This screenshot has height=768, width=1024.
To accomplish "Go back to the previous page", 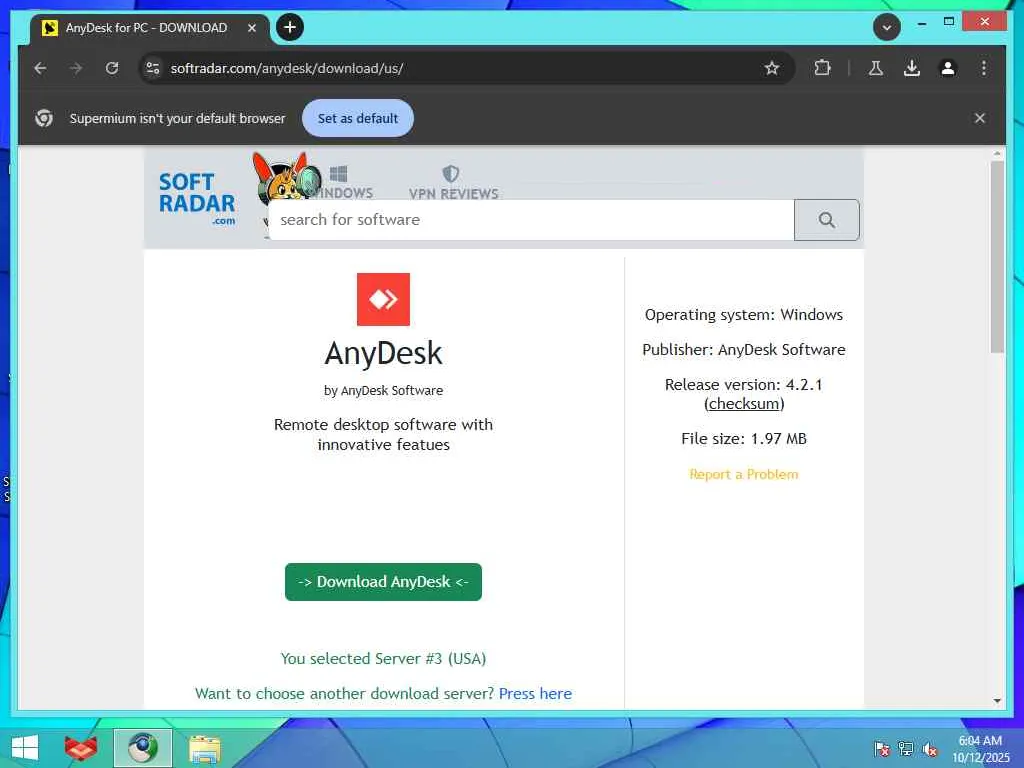I will [x=40, y=68].
